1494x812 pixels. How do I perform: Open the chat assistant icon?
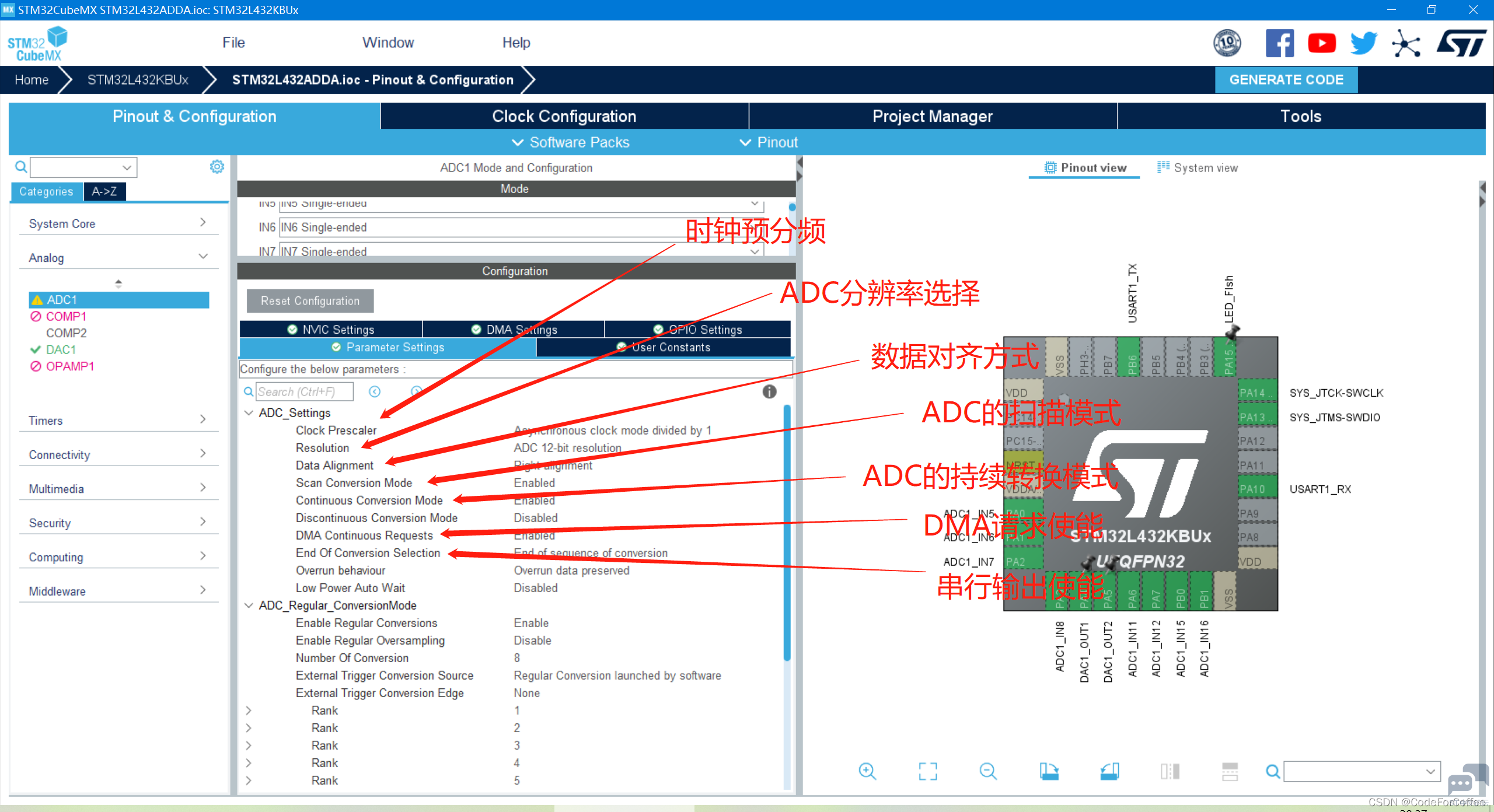coord(1468,779)
